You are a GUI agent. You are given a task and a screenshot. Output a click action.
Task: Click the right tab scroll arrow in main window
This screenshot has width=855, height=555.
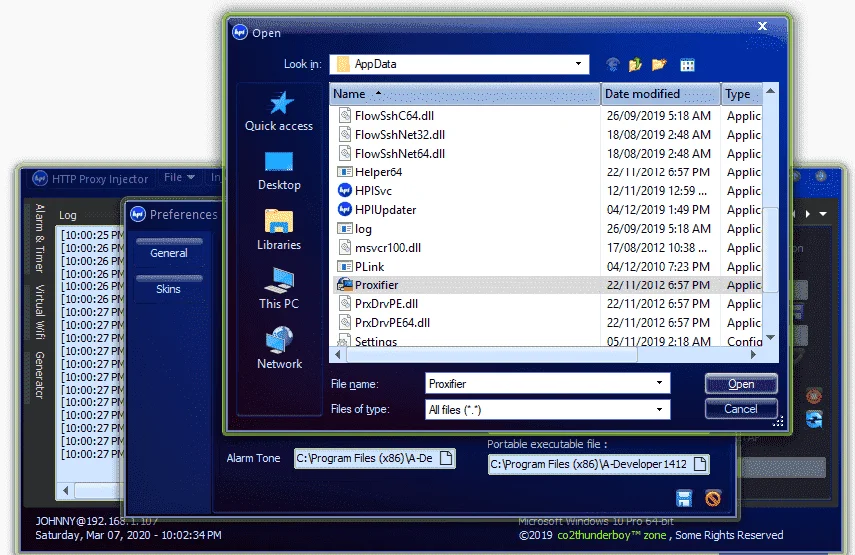point(808,214)
